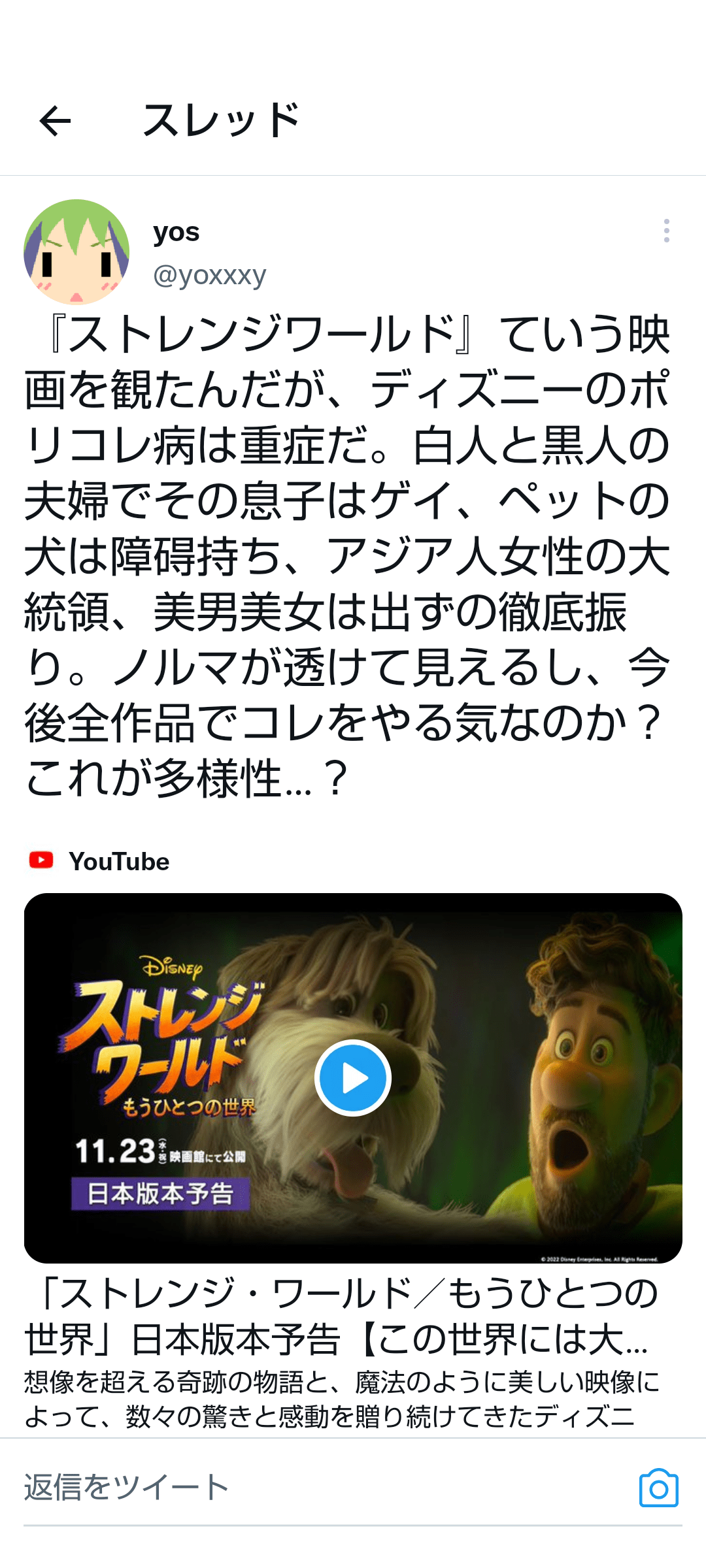Viewport: 706px width, 1568px height.
Task: Click the Disney logo in the thumbnail
Action: tap(172, 966)
